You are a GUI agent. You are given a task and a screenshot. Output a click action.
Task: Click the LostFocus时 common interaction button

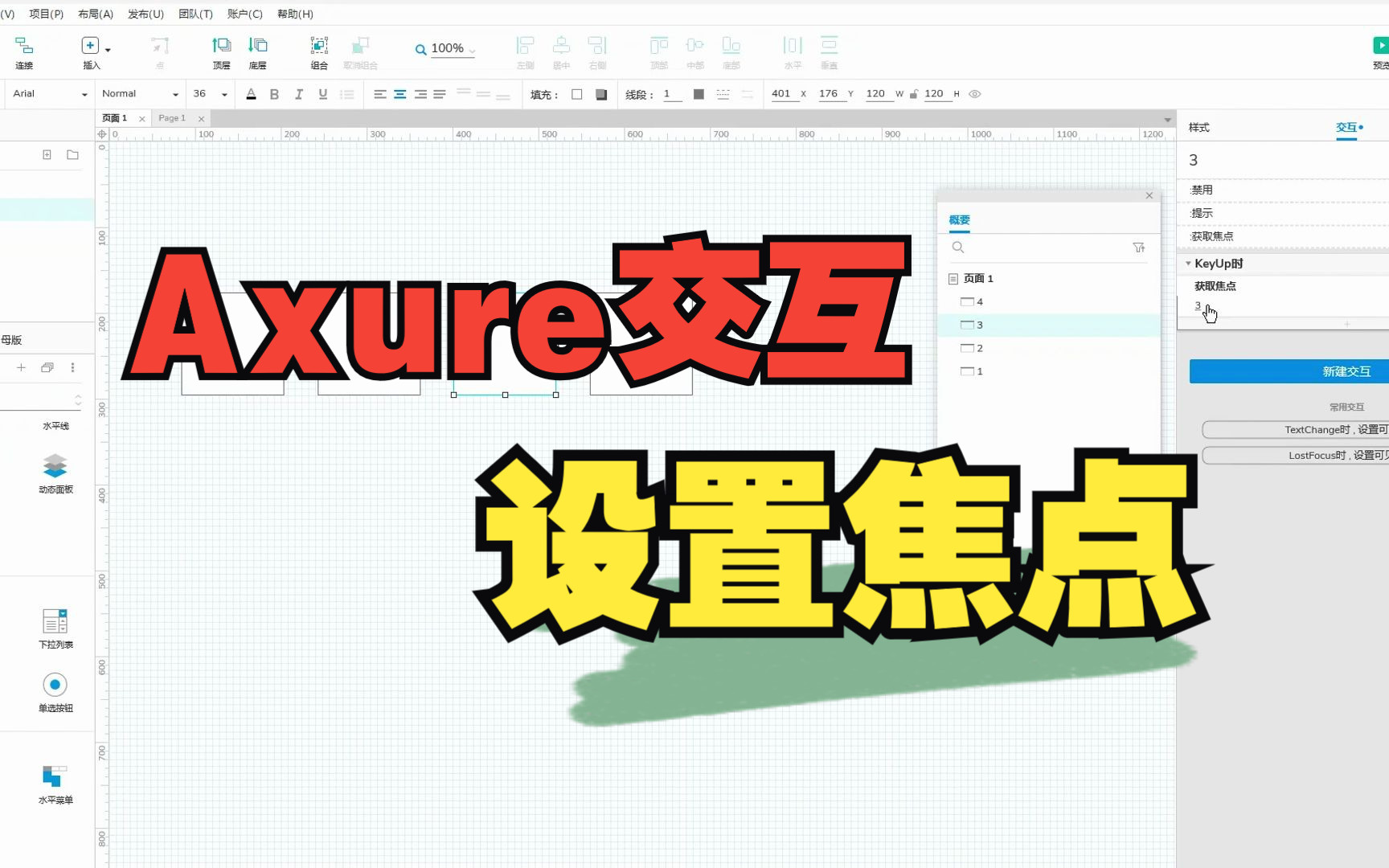[1296, 456]
